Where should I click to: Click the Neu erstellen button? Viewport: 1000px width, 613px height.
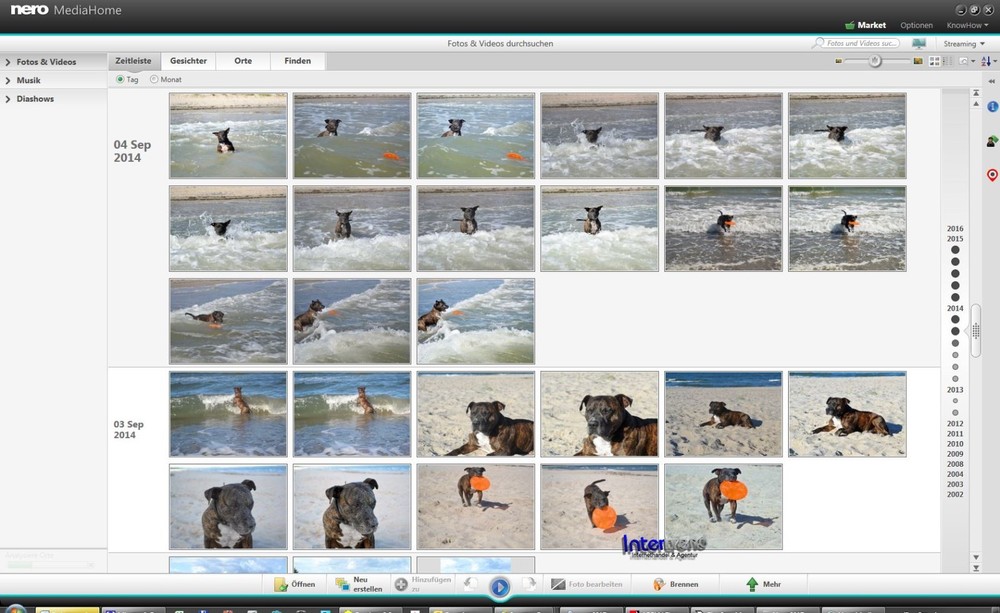pyautogui.click(x=353, y=584)
